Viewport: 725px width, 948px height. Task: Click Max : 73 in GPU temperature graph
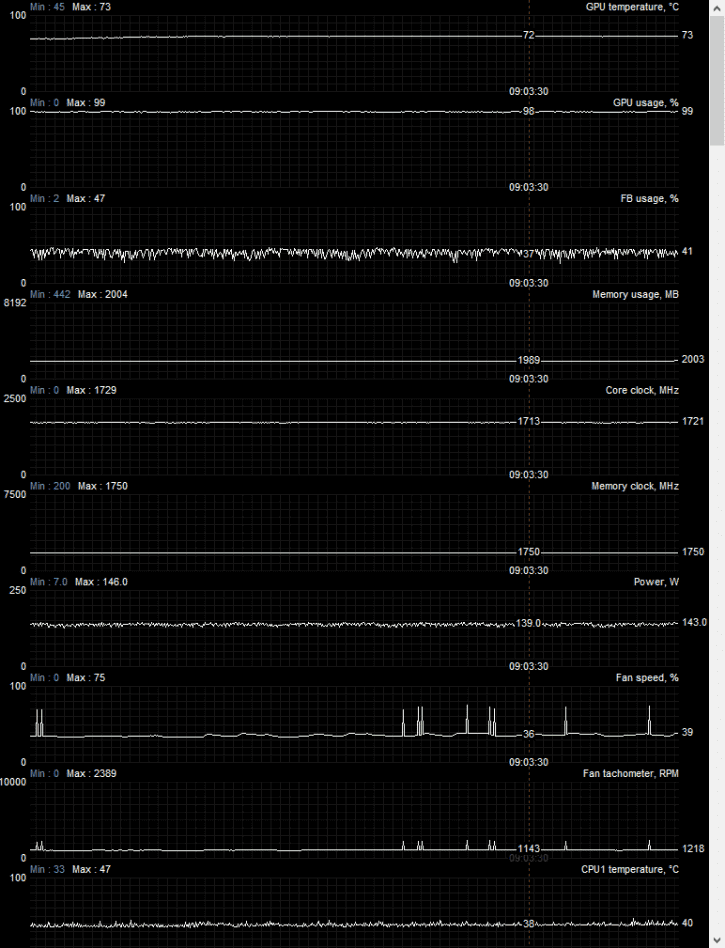pyautogui.click(x=91, y=7)
